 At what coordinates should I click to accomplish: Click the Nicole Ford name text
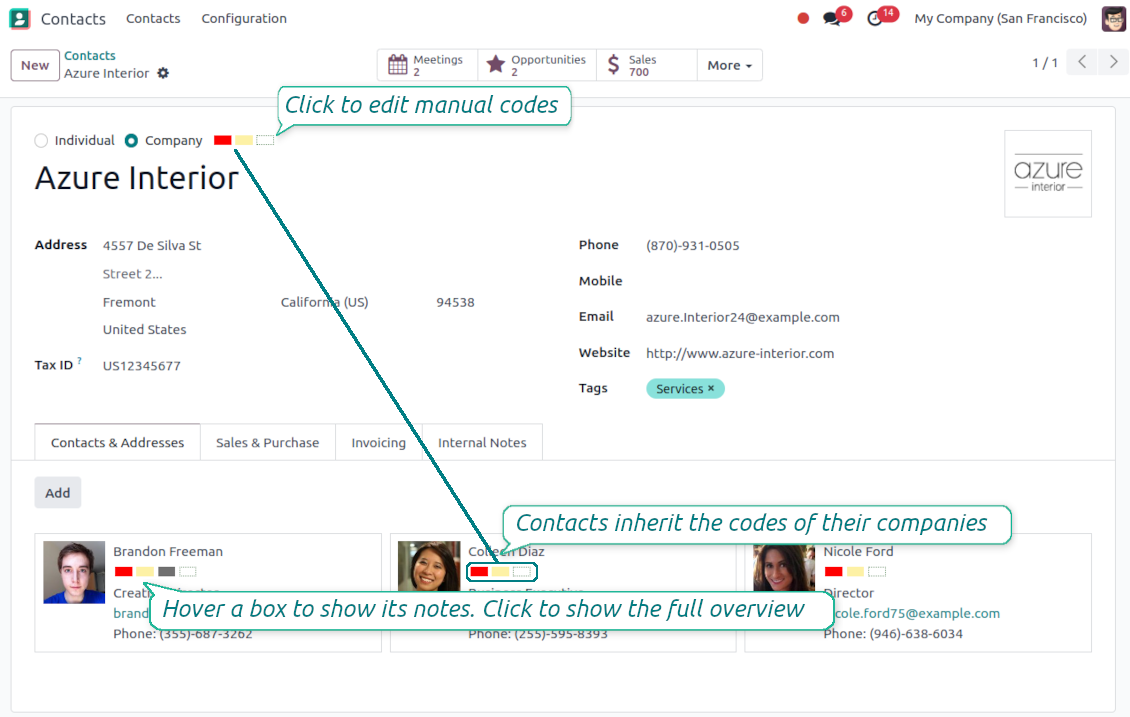(858, 551)
